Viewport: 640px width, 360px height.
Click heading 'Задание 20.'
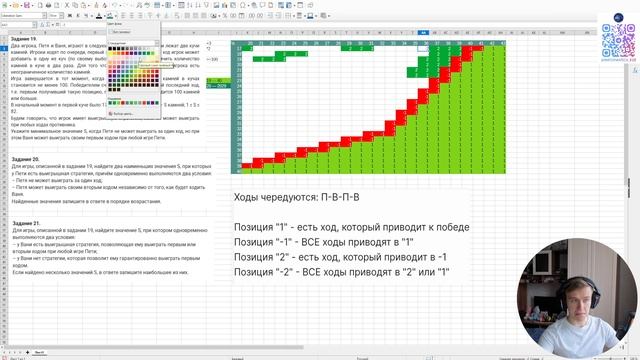click(25, 159)
